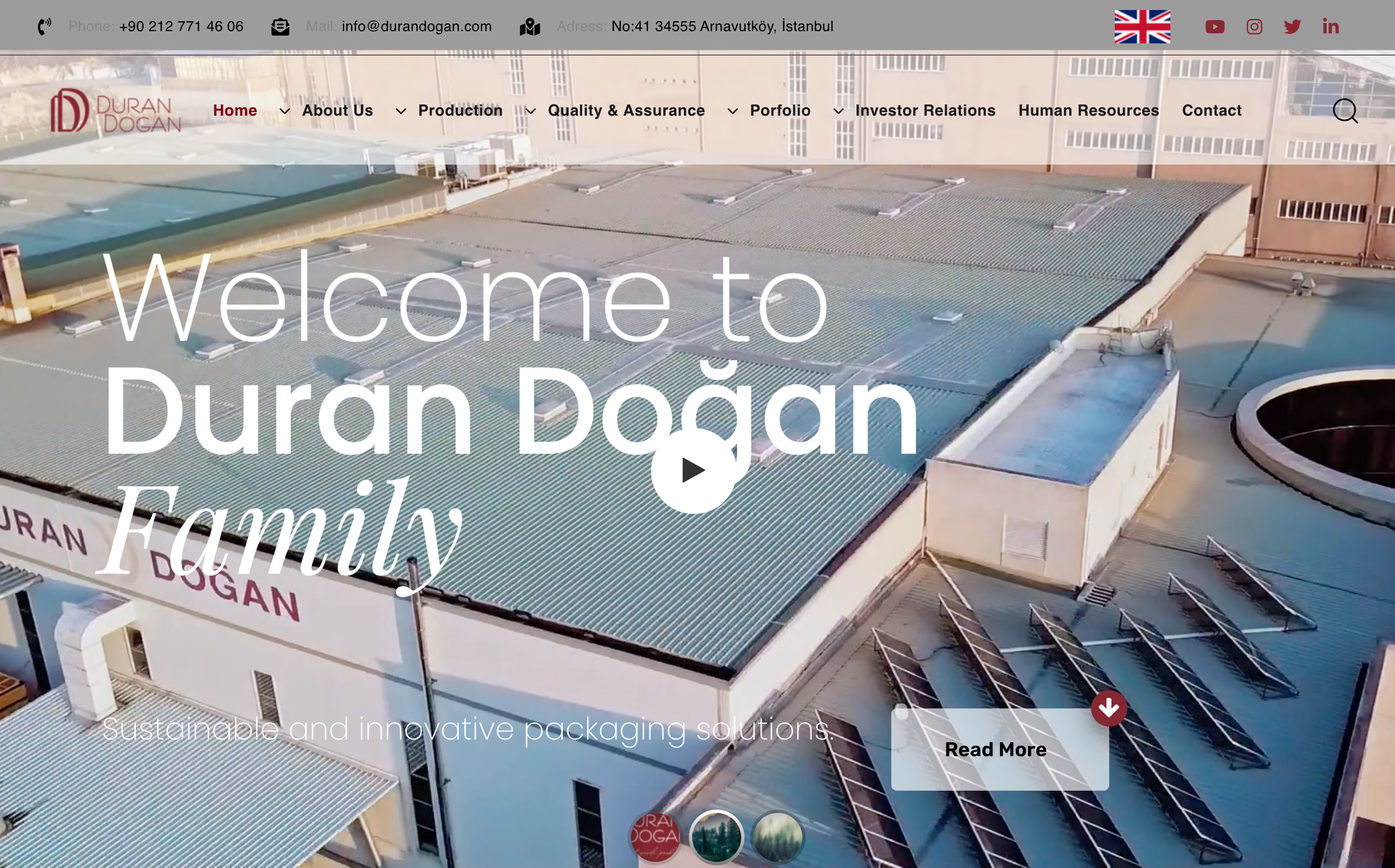
Task: Click the red down-arrow circle
Action: (1109, 708)
